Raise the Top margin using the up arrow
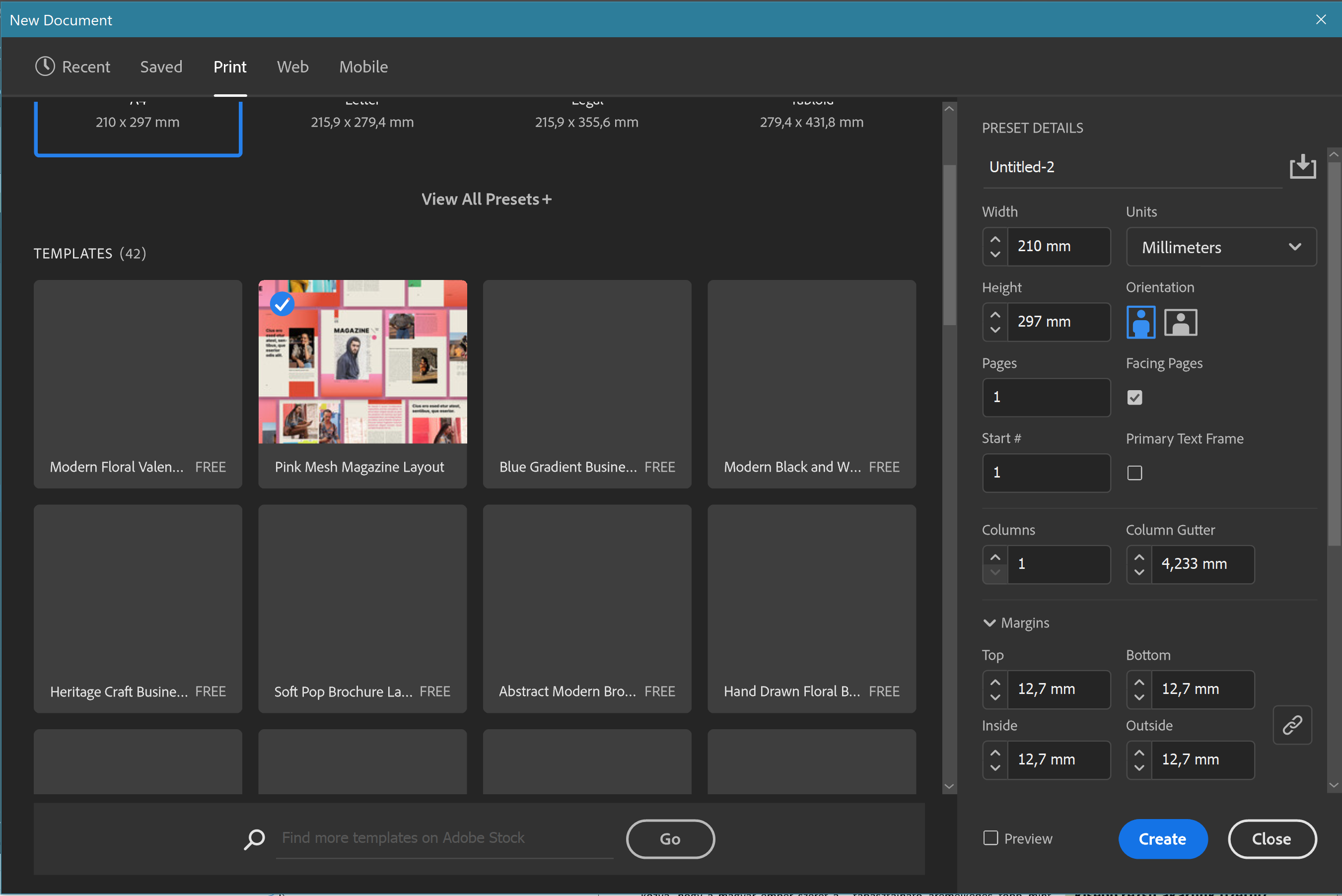Screen dimensions: 1342x896 994,681
